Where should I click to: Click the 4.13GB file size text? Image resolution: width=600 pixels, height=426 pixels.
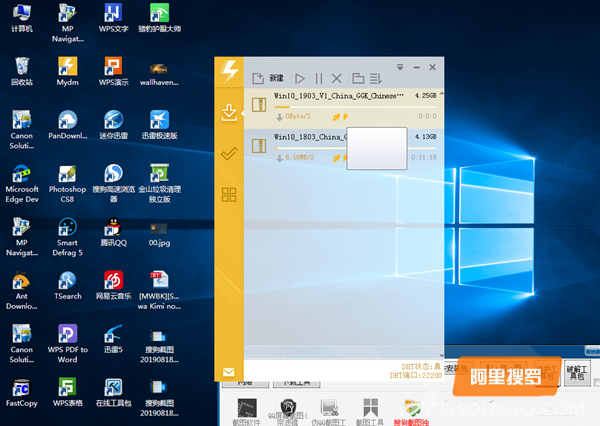pyautogui.click(x=426, y=137)
